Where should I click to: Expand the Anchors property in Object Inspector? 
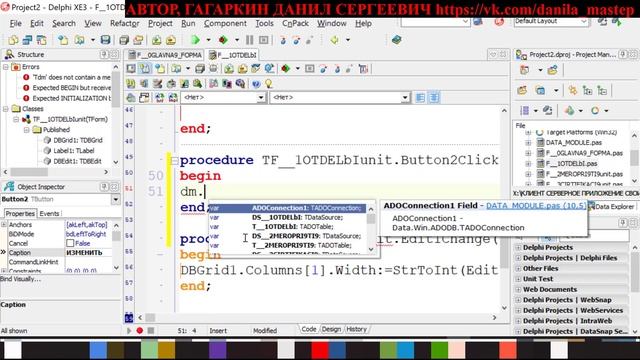(x=4, y=224)
